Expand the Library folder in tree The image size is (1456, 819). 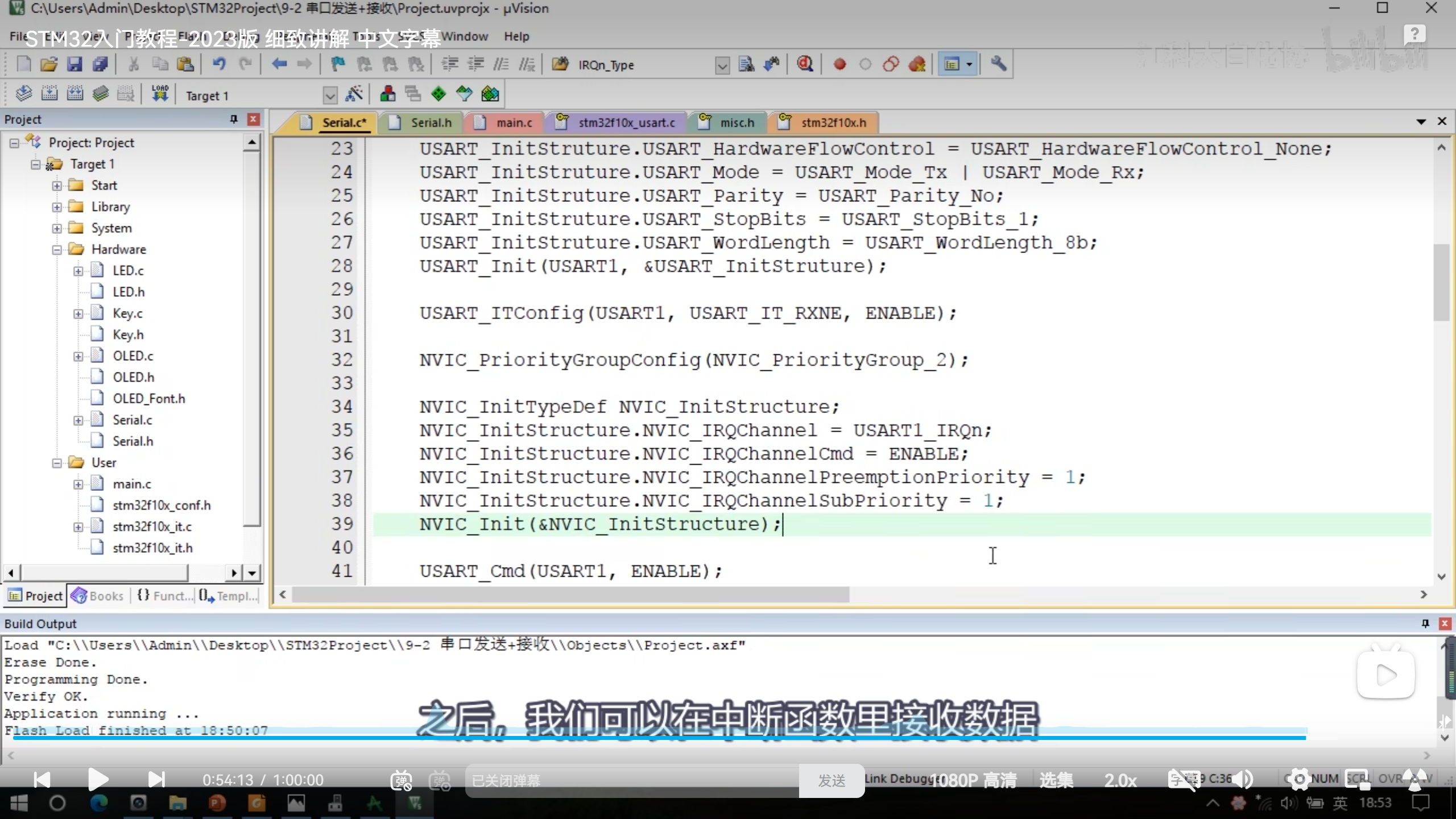[57, 207]
